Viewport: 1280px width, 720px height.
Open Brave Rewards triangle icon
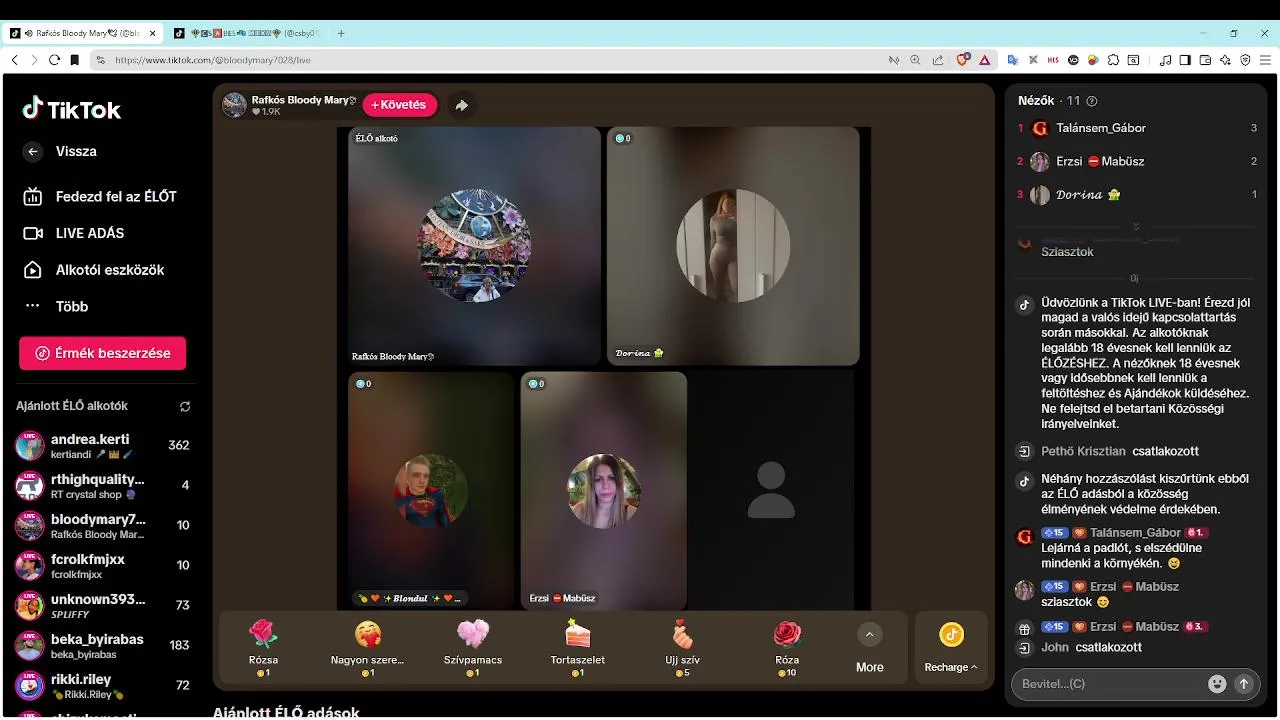pos(984,60)
